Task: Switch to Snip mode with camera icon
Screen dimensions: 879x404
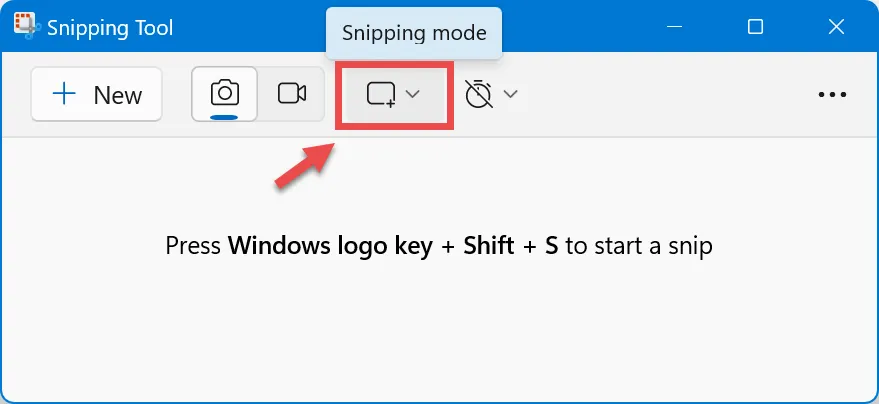Action: pos(224,94)
